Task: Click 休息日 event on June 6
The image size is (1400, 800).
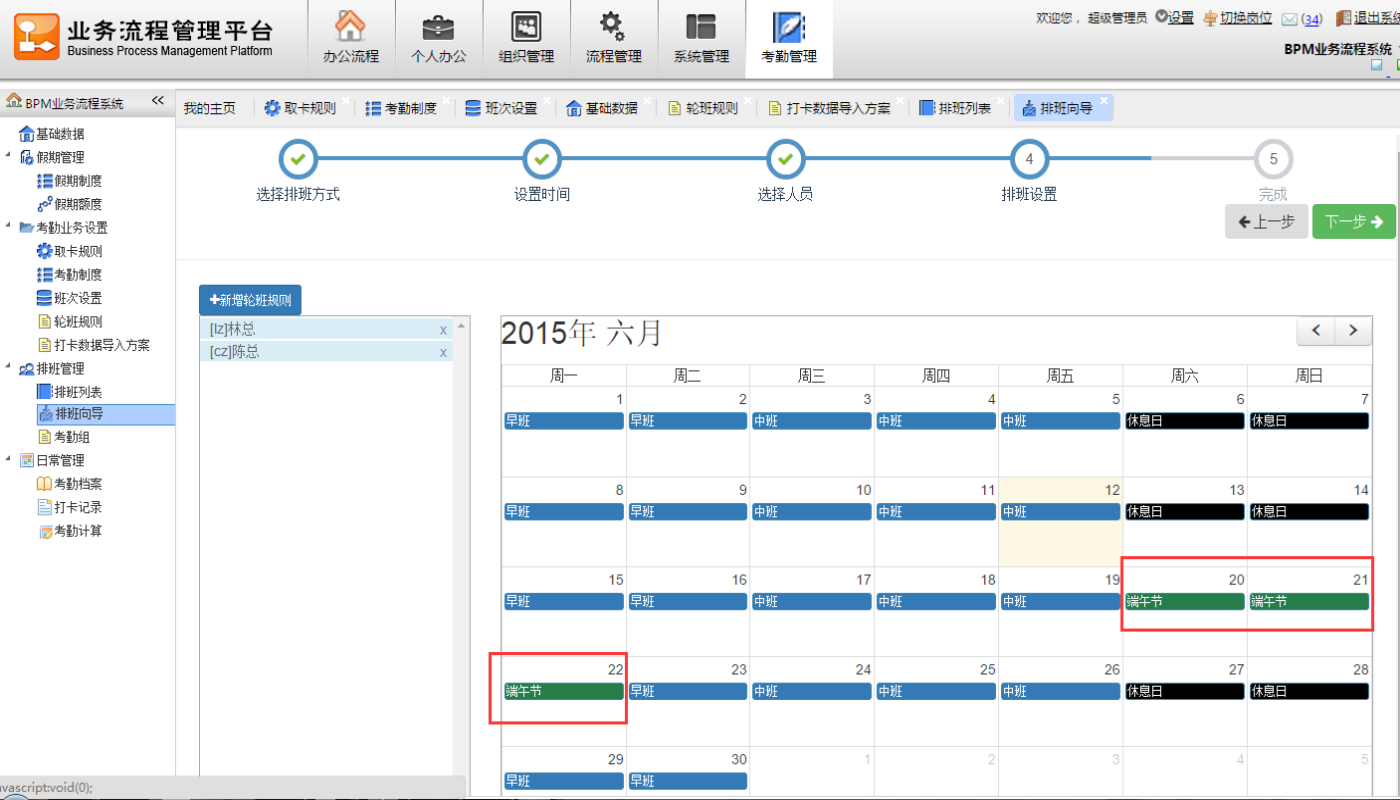Action: tap(1185, 421)
